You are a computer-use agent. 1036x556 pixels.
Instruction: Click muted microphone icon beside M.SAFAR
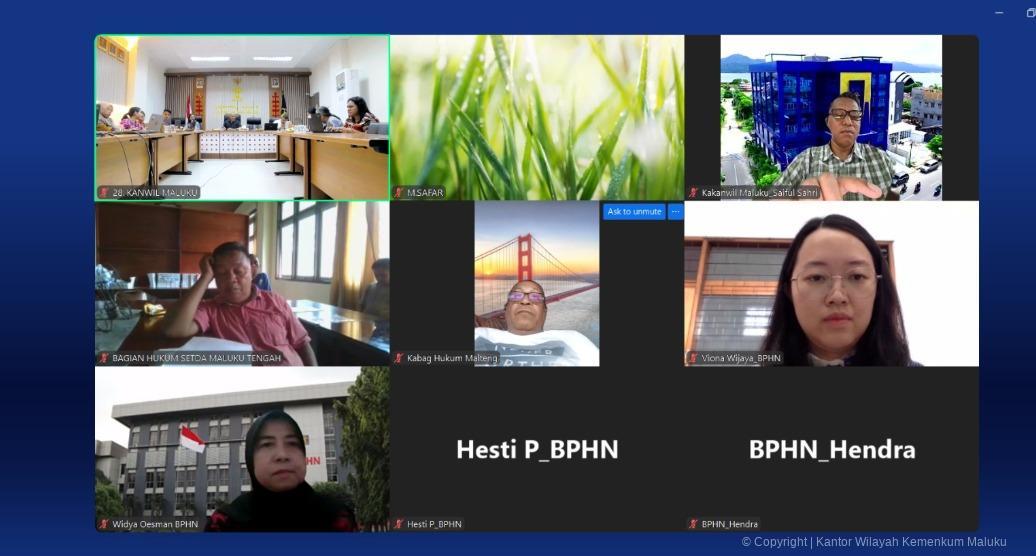click(399, 192)
